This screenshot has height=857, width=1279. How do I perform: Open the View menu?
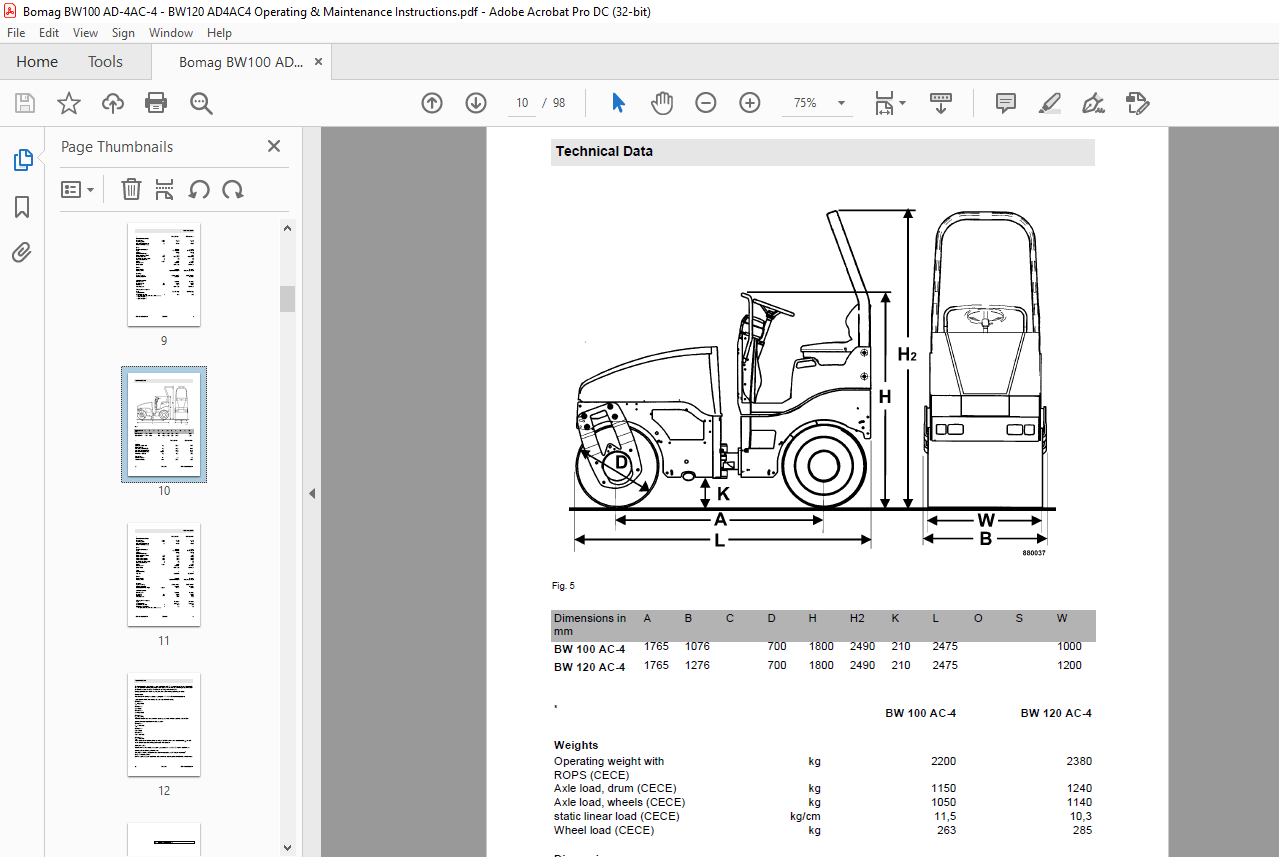click(x=85, y=33)
